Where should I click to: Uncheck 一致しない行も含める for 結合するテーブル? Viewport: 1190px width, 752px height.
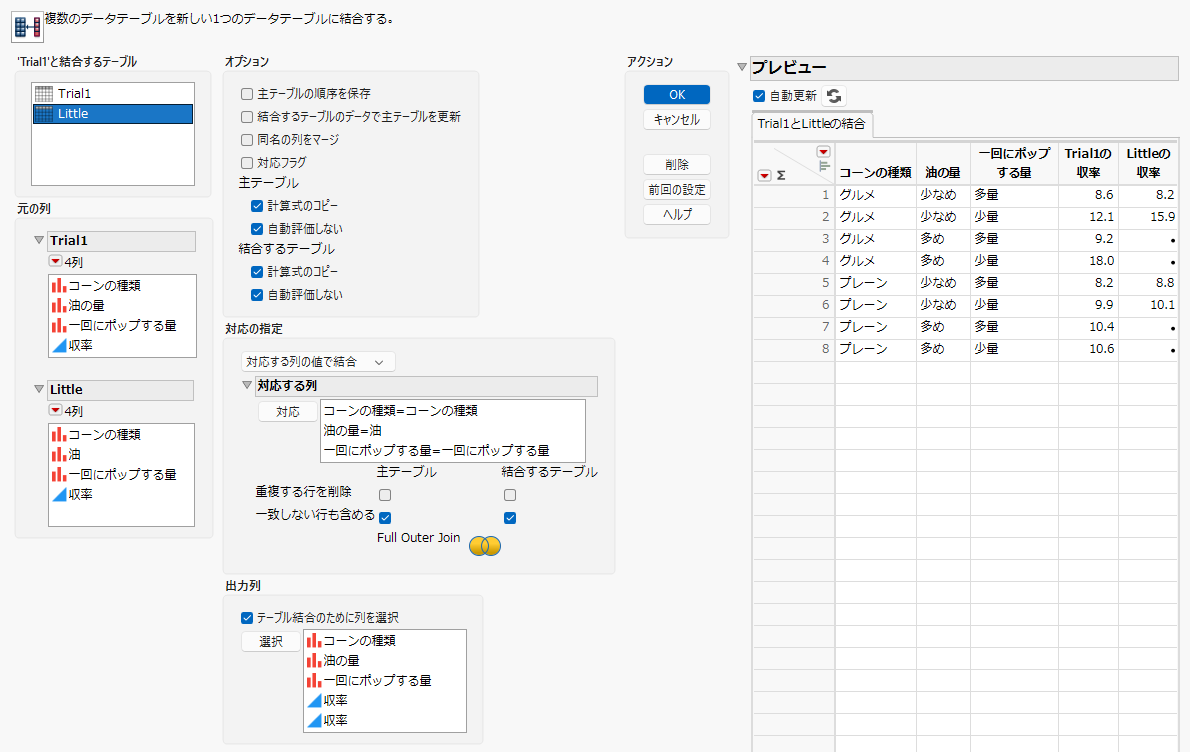510,518
